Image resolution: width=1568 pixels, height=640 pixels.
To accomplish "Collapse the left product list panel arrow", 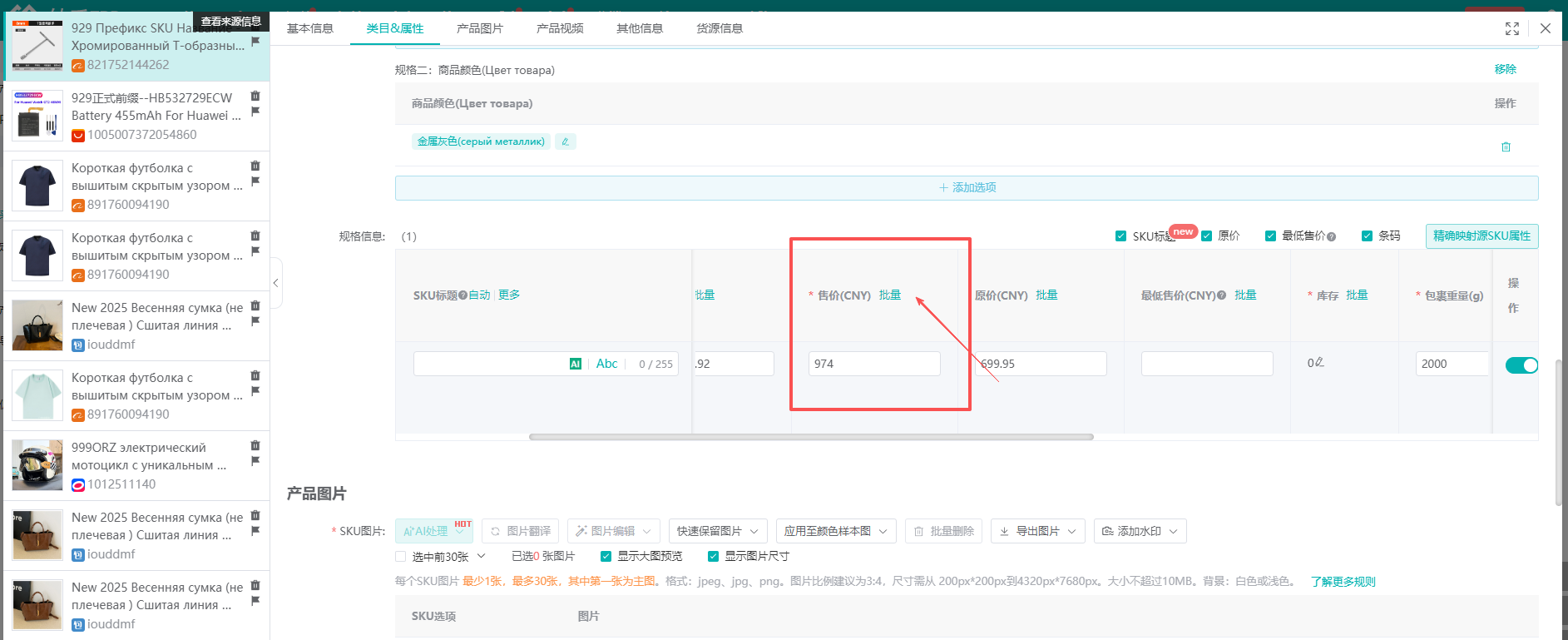I will click(x=276, y=283).
